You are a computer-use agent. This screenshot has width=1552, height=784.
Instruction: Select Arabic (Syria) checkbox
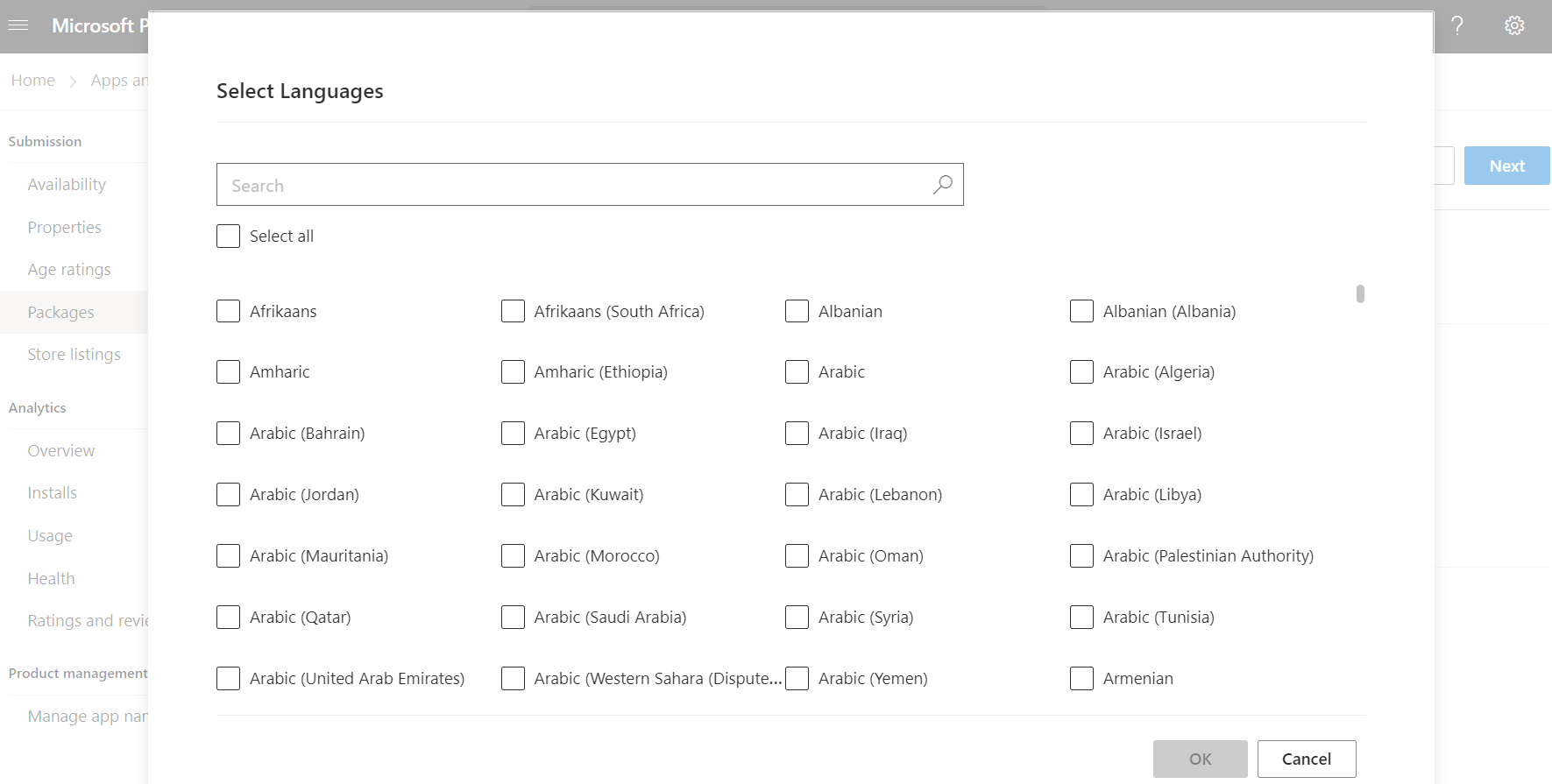[797, 618]
